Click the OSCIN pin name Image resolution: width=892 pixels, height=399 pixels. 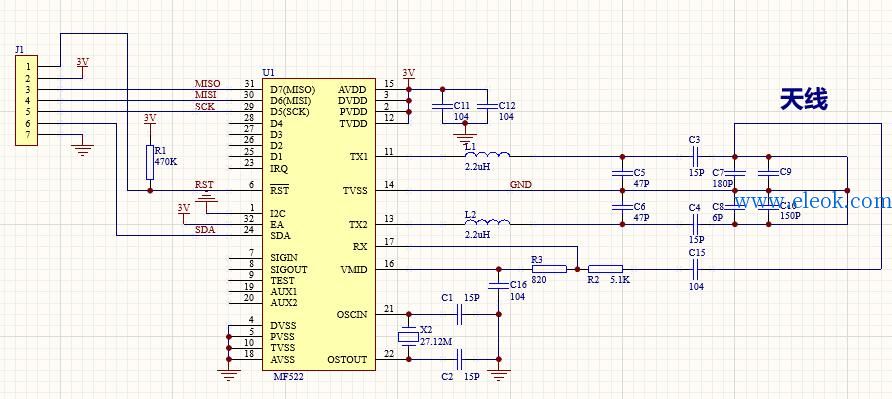coord(352,315)
